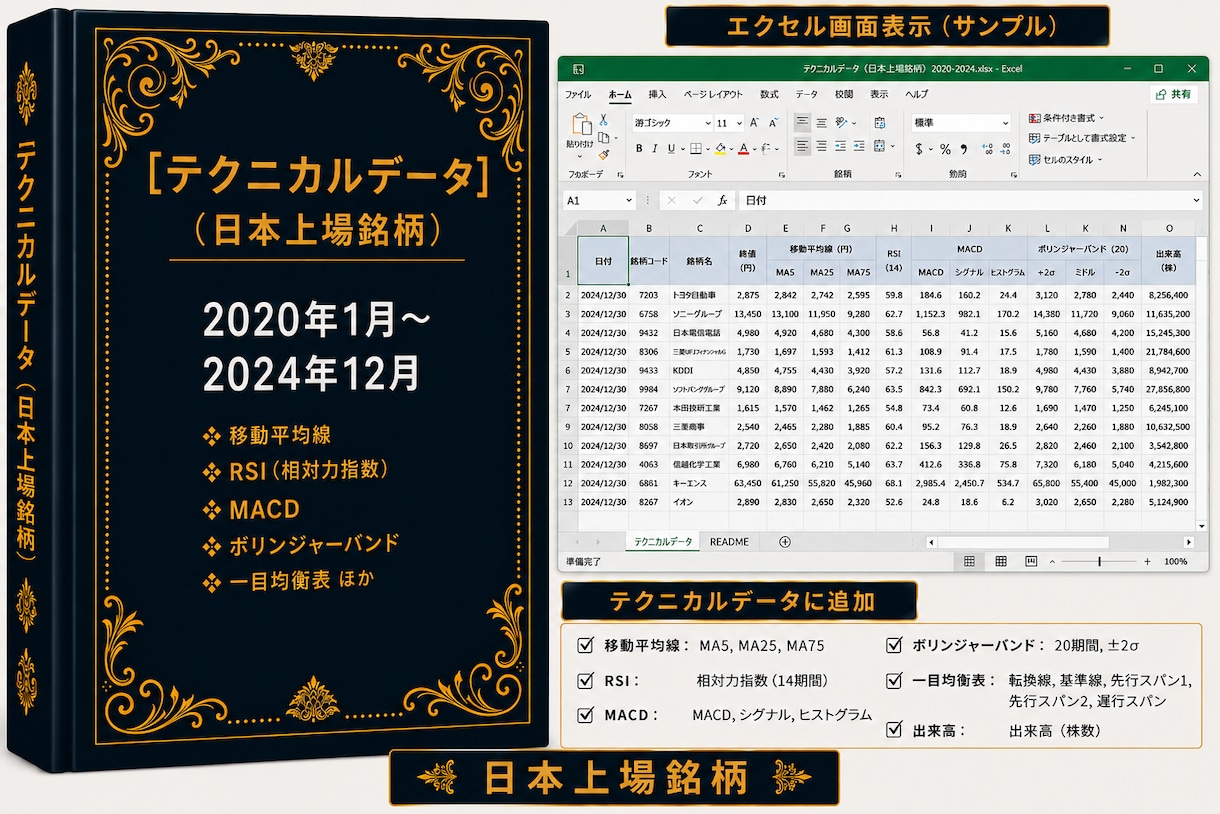Click zoom in plus button
The image size is (1220, 814).
[x=1147, y=562]
